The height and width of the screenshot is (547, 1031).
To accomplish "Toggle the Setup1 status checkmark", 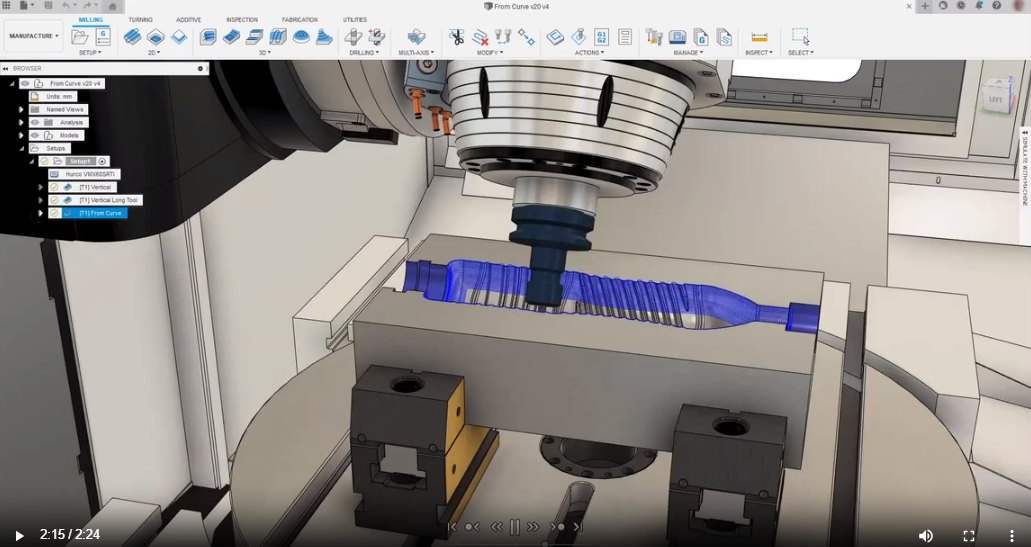I will point(45,161).
